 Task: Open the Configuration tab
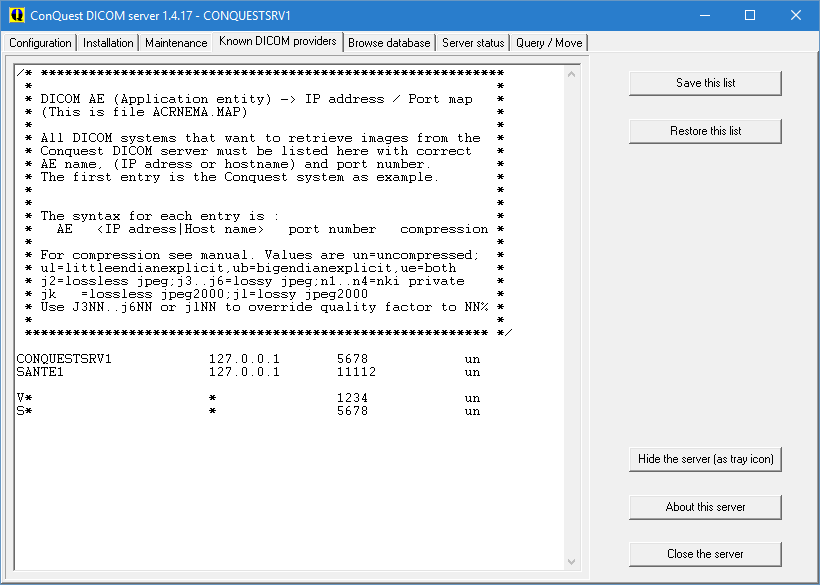coord(40,43)
